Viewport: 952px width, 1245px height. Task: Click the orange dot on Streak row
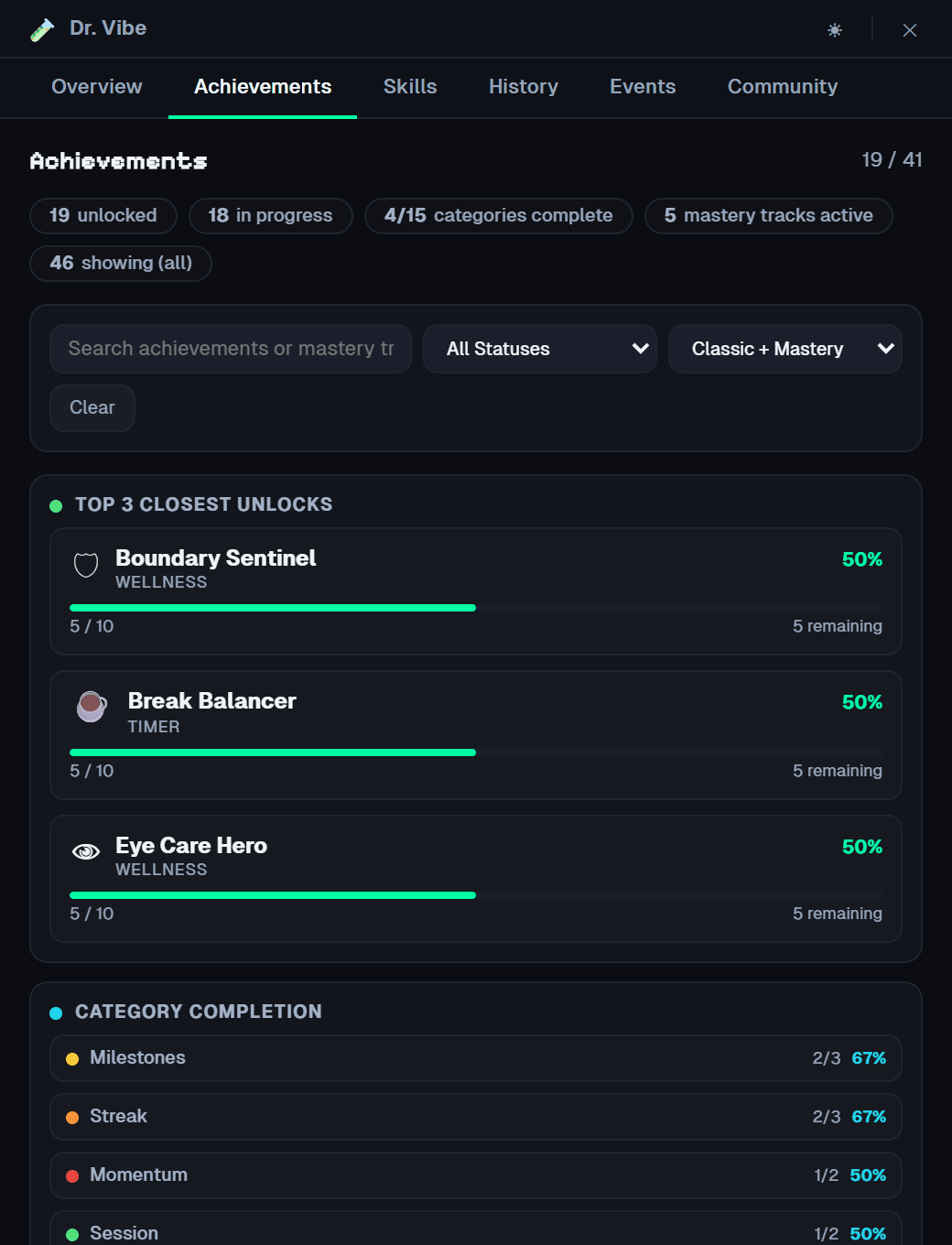(72, 1118)
